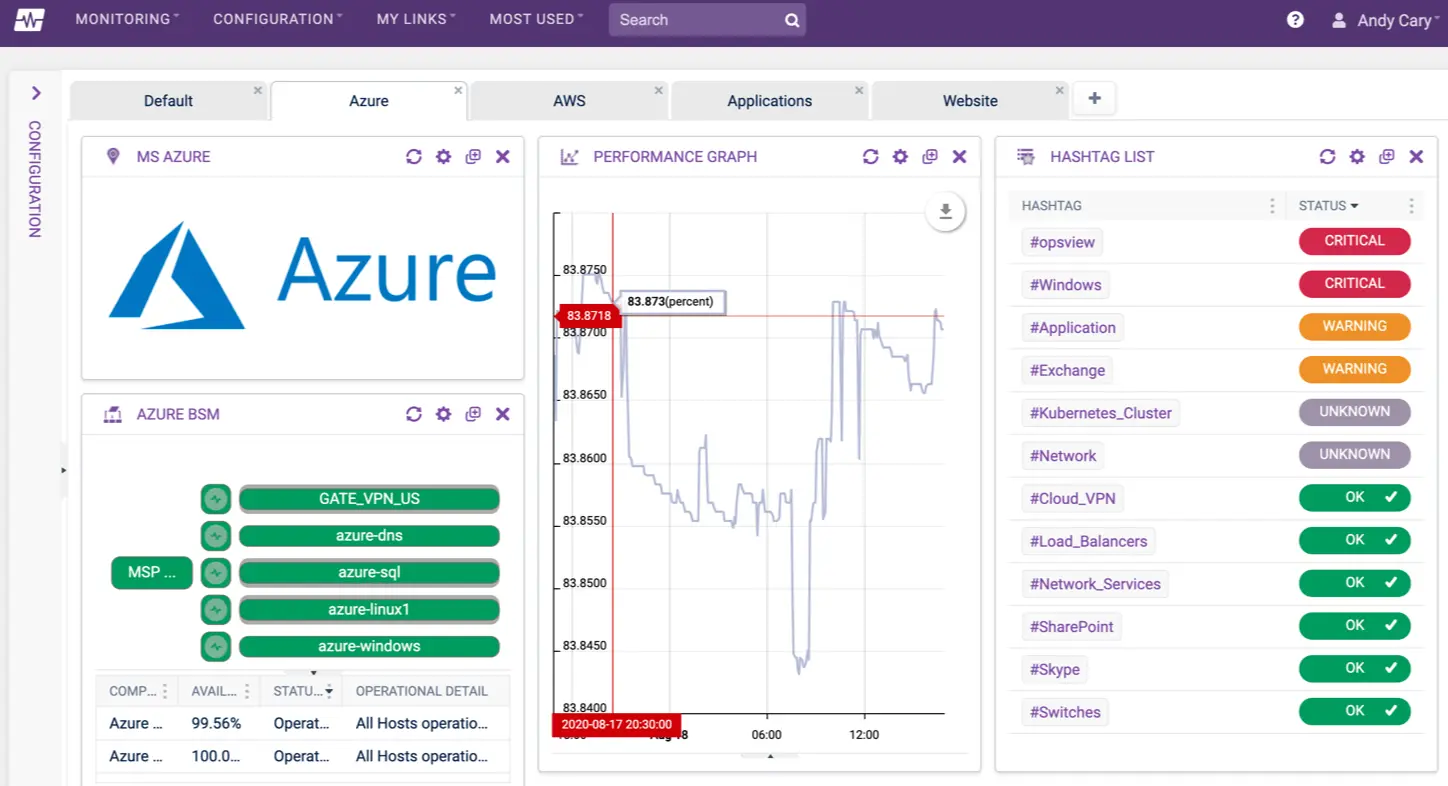Duplicate the MS Azure dashlet
Screen dimensions: 1448x786
point(473,156)
